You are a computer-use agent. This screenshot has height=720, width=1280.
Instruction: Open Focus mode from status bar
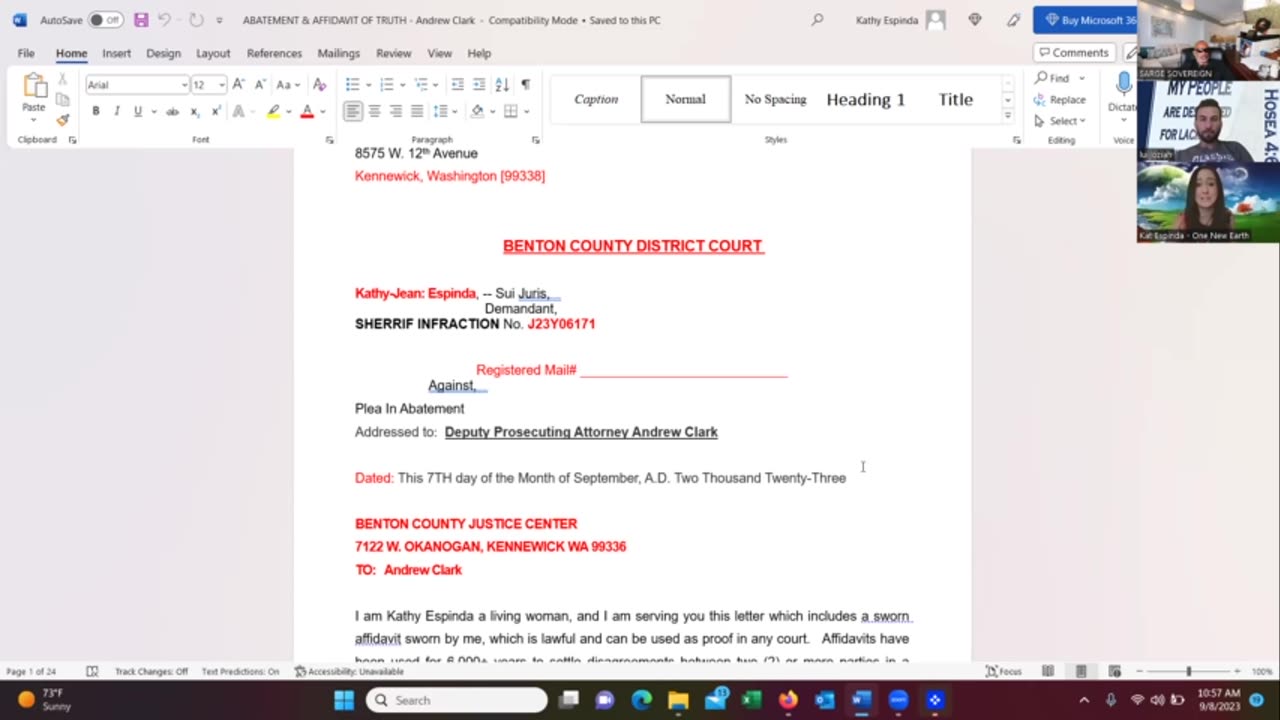[x=1004, y=671]
